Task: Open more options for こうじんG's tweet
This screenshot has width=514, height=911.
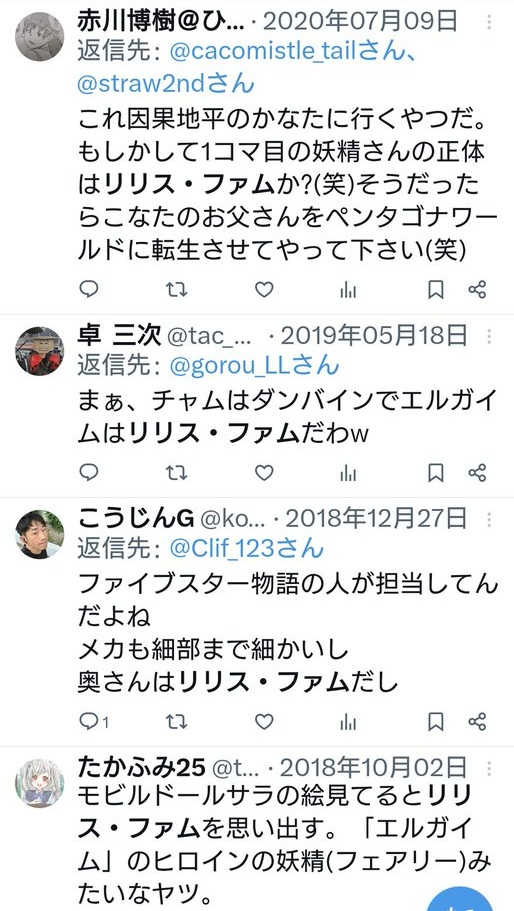Action: [x=489, y=519]
